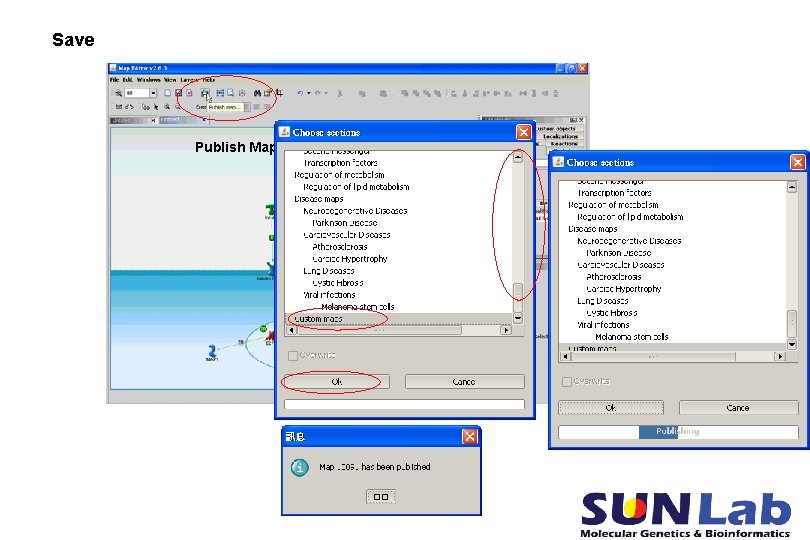Click scroll-down arrow in Publishing dialog's list

point(792,344)
